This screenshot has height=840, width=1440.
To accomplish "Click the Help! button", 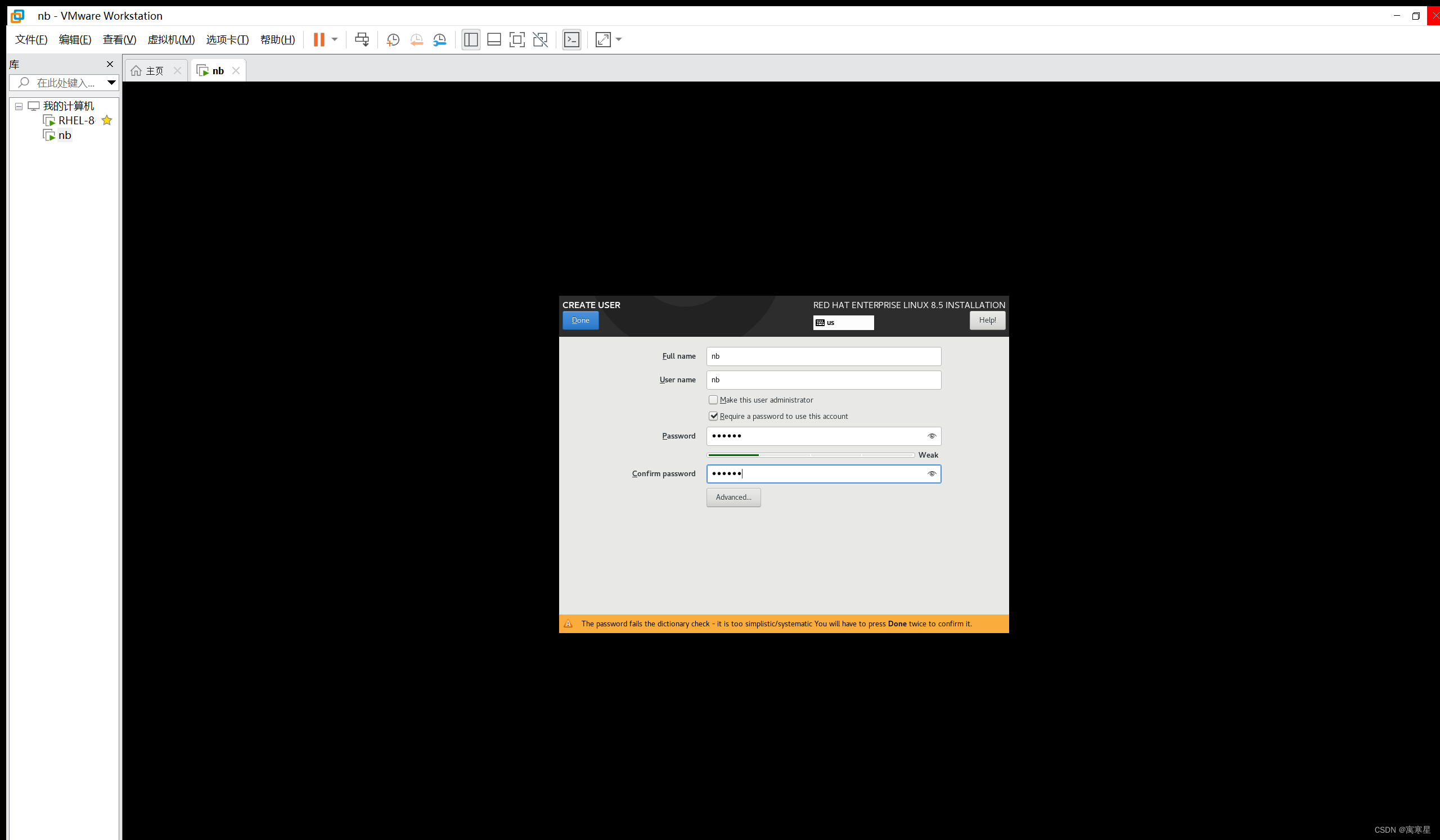I will [987, 320].
